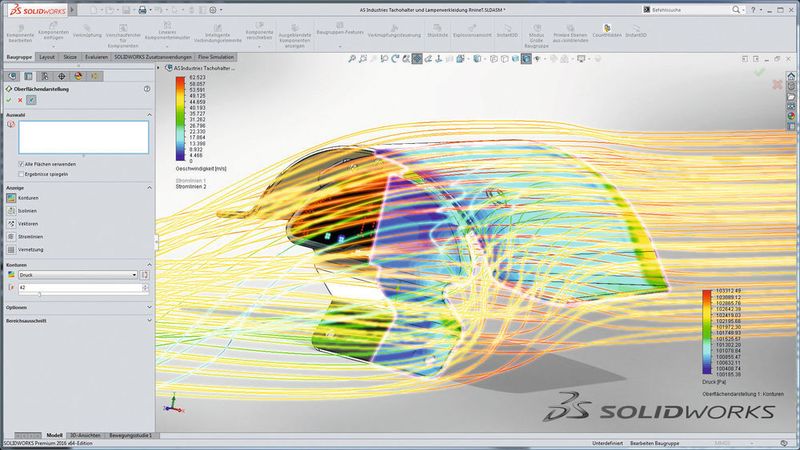
Task: Switch to the Layout tab
Action: pos(47,57)
